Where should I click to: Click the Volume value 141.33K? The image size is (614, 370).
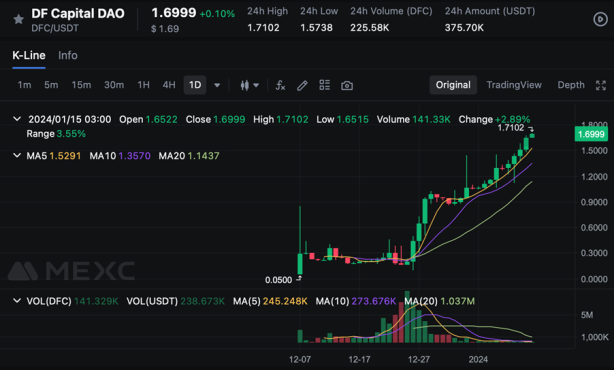[431, 119]
